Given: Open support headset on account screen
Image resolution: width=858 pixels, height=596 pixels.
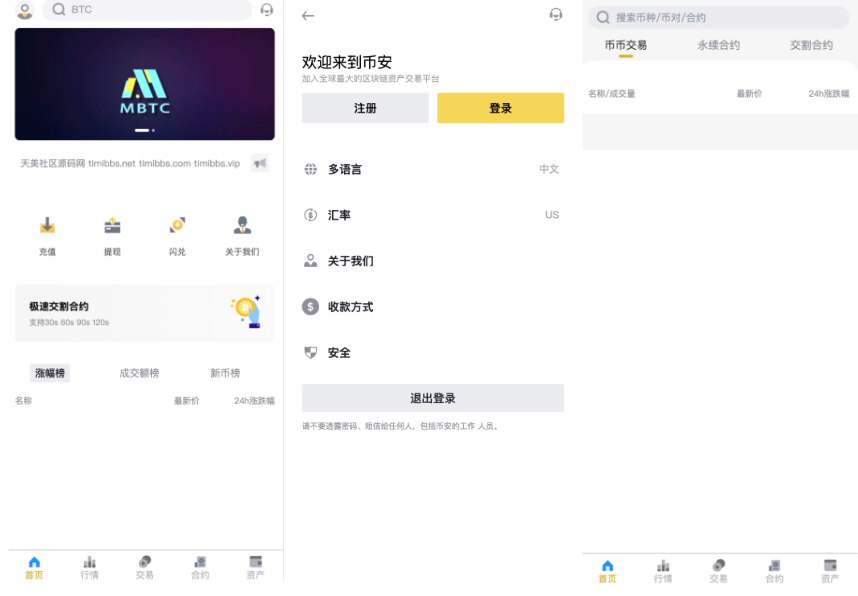Looking at the screenshot, I should point(556,14).
